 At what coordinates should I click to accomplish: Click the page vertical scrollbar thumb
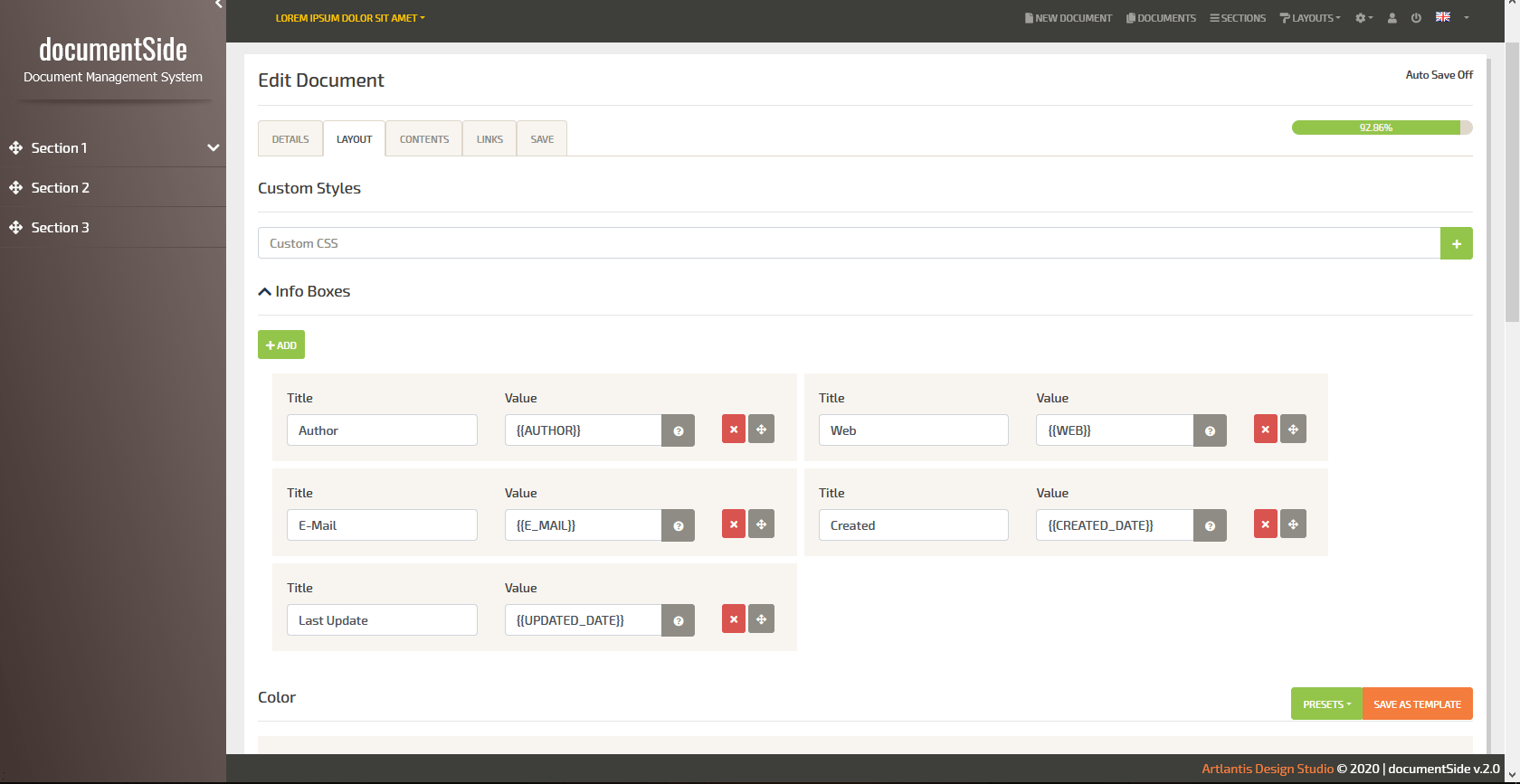tap(1512, 180)
